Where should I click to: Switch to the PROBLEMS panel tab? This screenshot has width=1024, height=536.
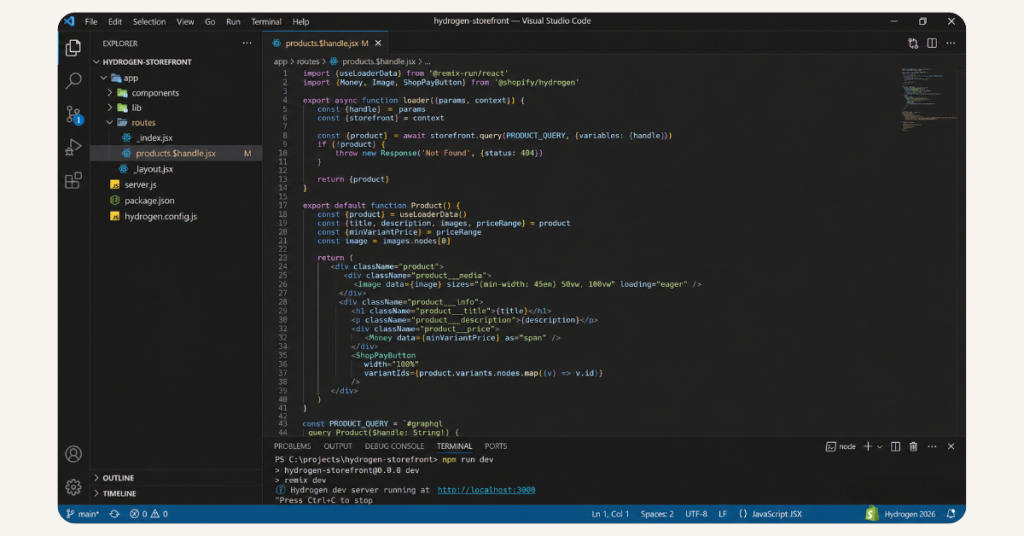tap(292, 446)
